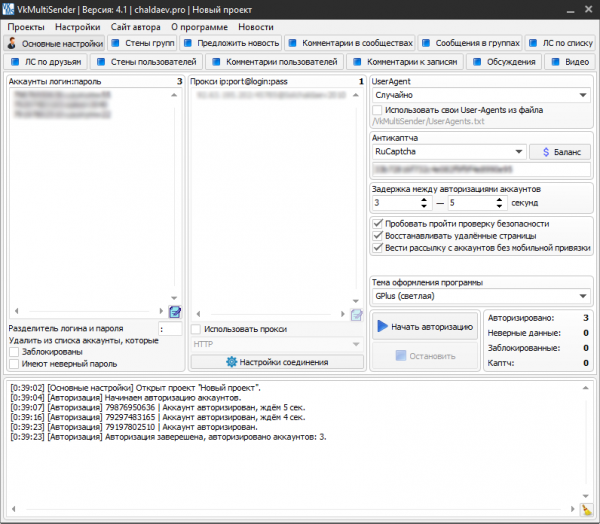This screenshot has height=524, width=600.
Task: Click Начать авторизацию button
Action: 425,326
